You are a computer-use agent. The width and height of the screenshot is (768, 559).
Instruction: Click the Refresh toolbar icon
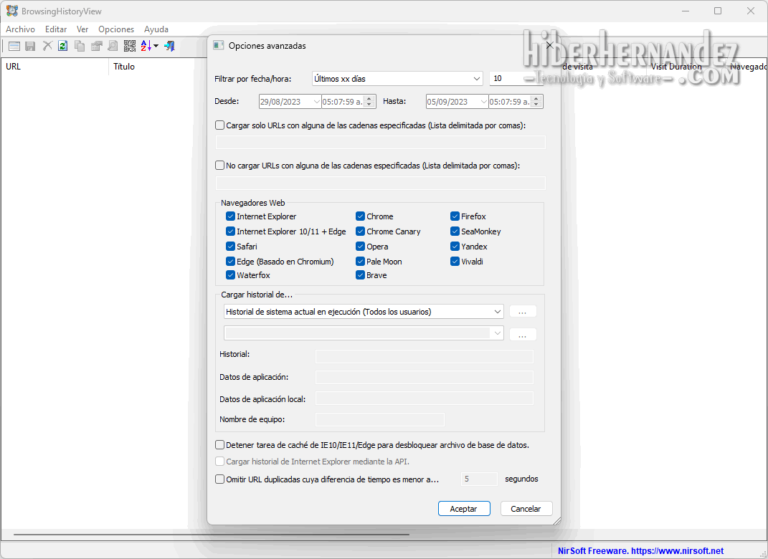point(62,46)
